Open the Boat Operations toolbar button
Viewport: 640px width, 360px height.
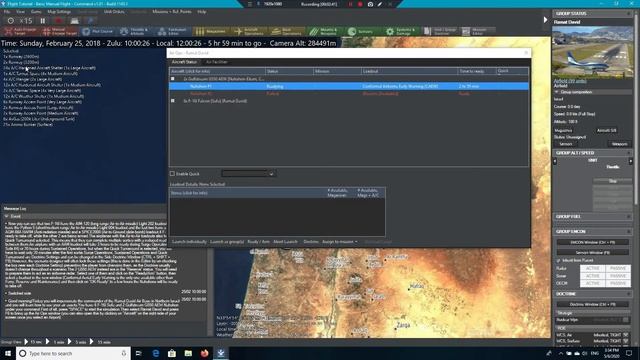point(287,31)
